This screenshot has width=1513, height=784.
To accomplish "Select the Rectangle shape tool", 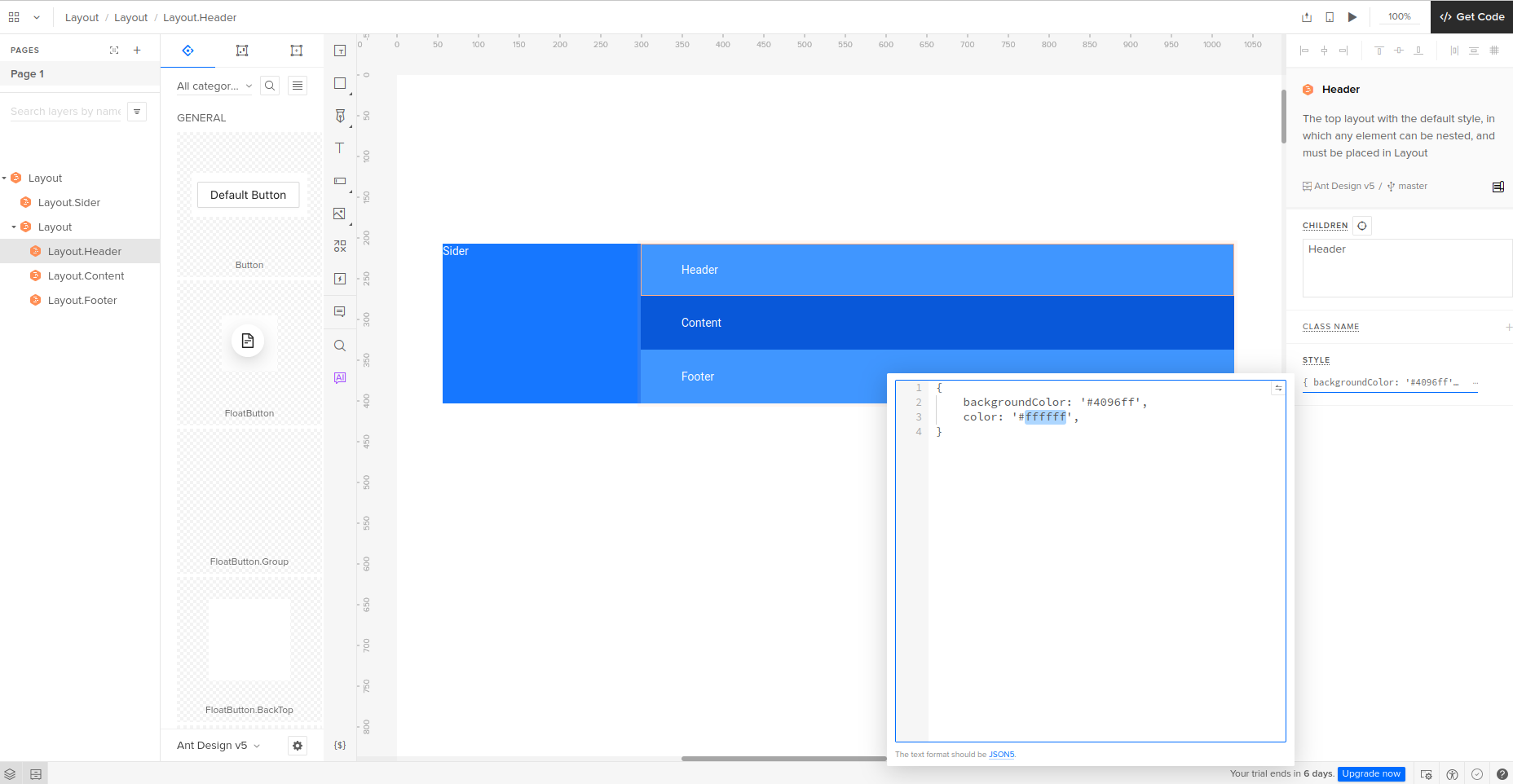I will pyautogui.click(x=340, y=83).
